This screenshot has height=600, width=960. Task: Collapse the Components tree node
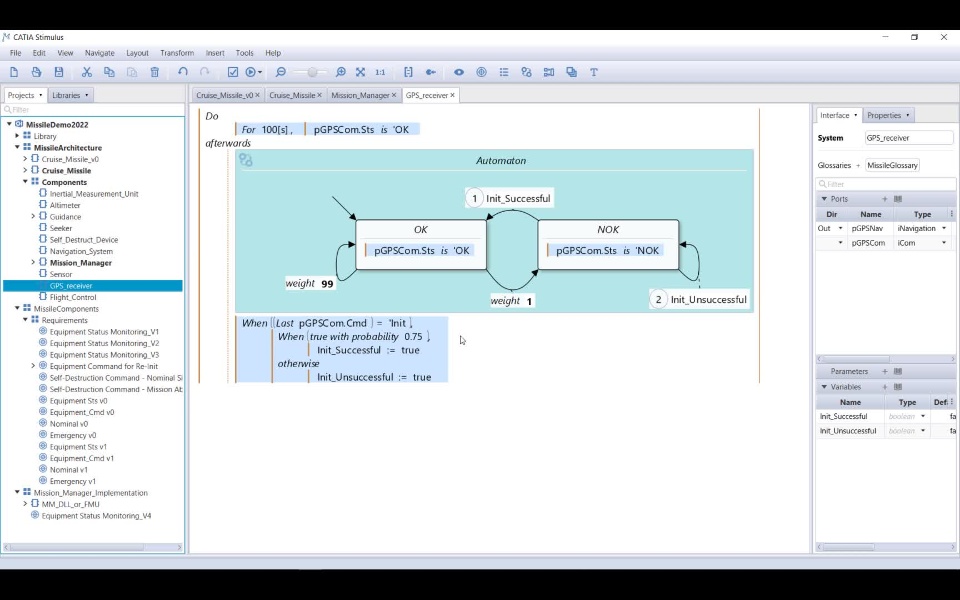tap(25, 182)
